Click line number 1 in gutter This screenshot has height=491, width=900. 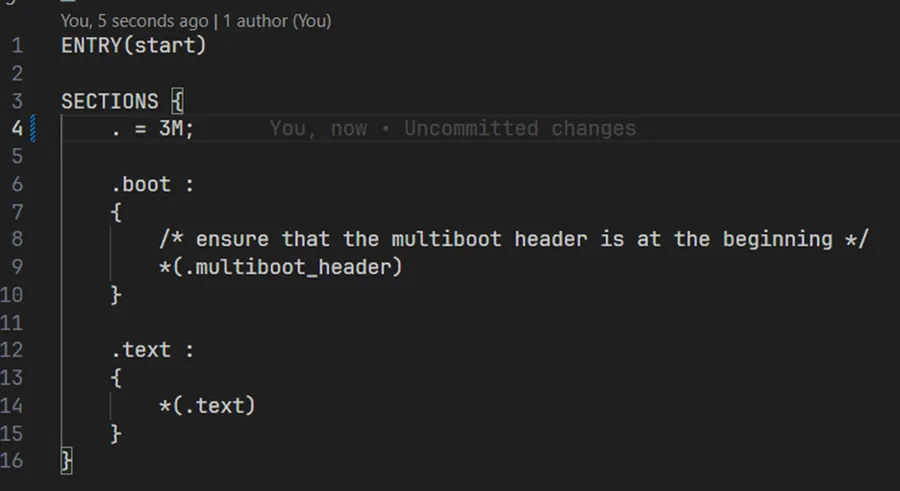tap(17, 46)
